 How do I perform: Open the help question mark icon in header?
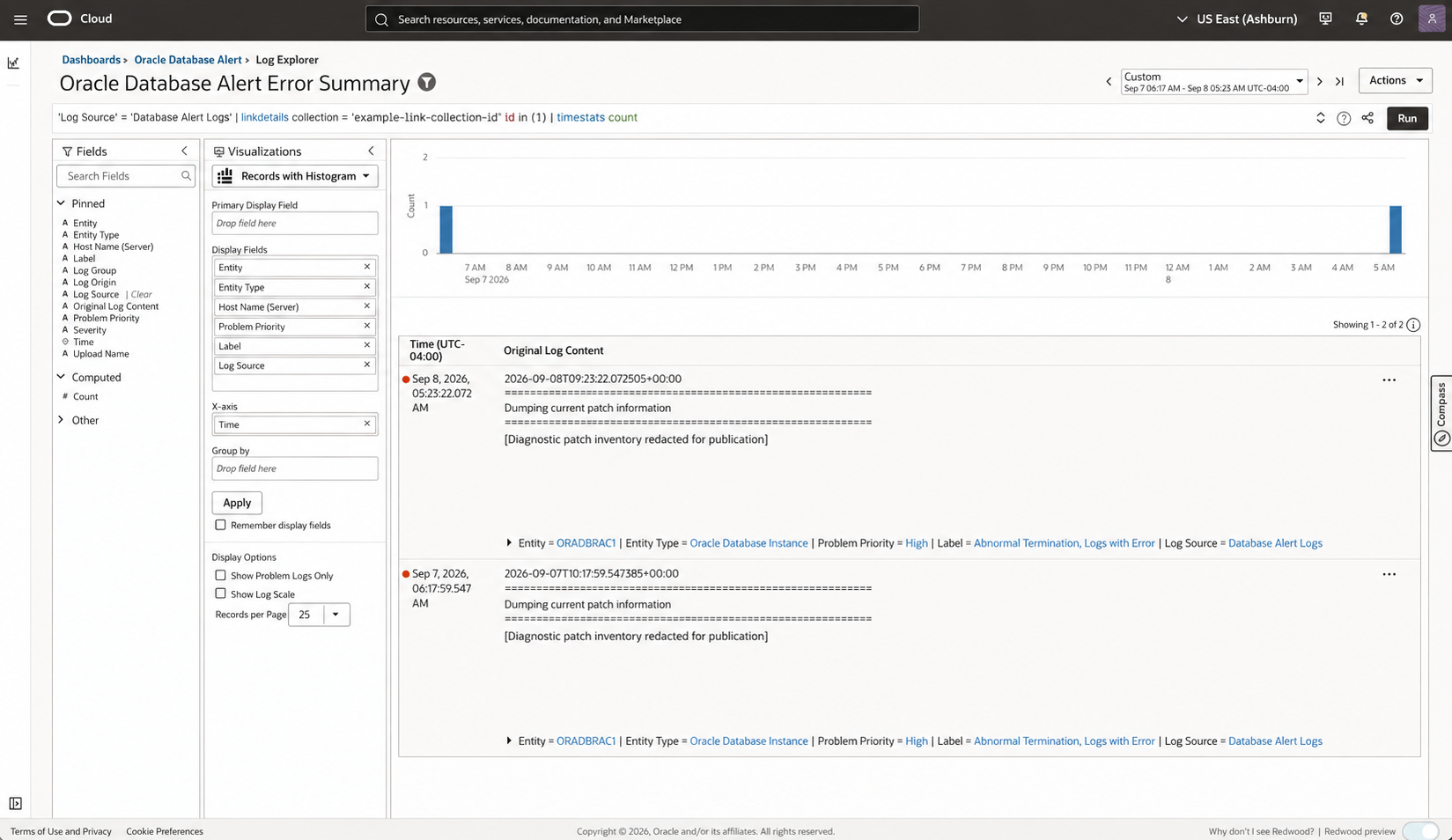point(1397,18)
